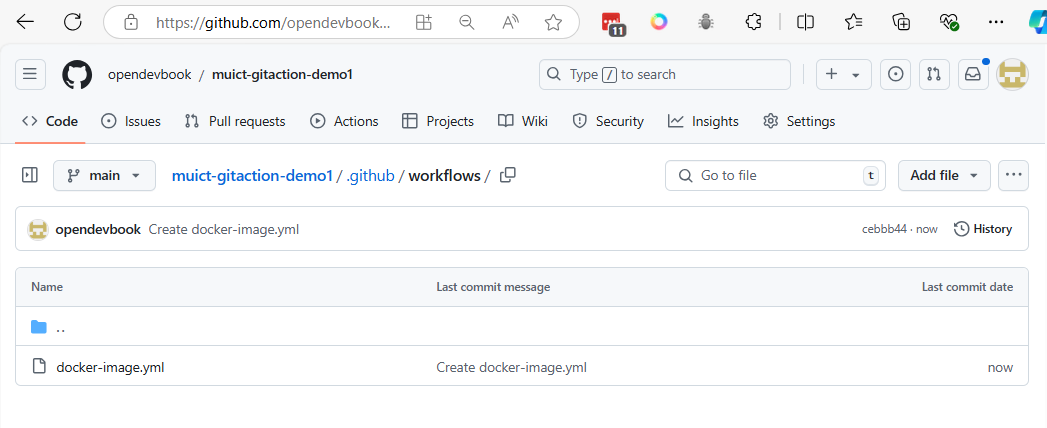Open the pull requests icon in header
Image resolution: width=1047 pixels, height=428 pixels.
tap(934, 75)
